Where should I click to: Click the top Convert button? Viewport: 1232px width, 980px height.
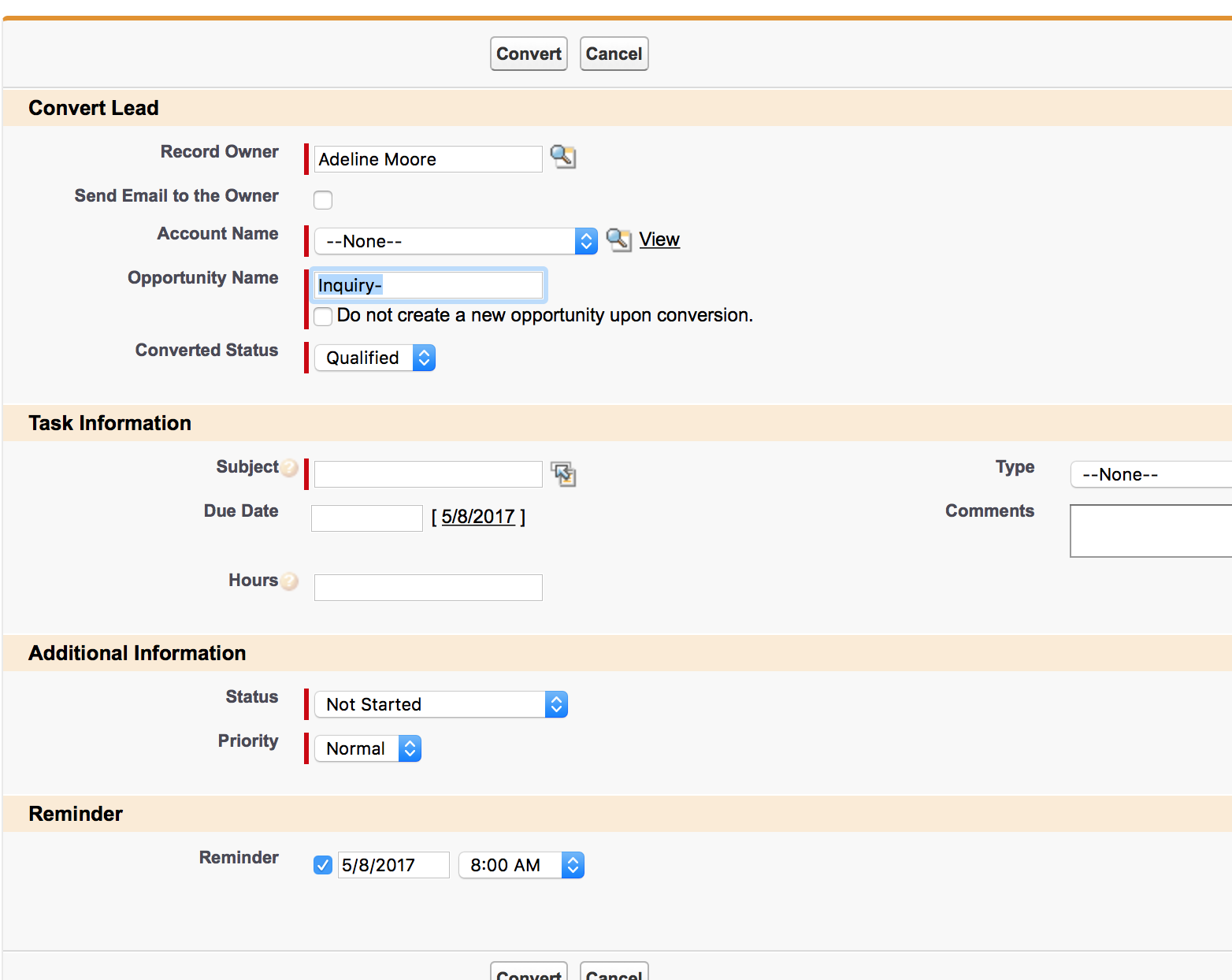529,54
